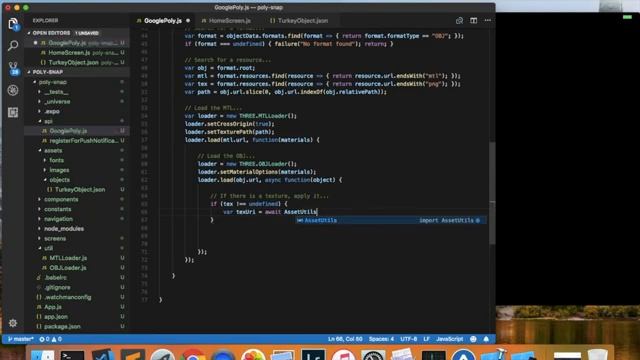
Task: Open Visual Studio Code from the dock
Action: click(102, 355)
